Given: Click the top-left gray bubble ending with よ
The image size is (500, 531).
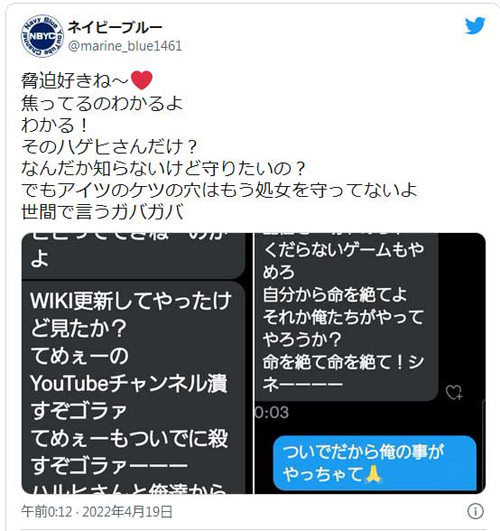Looking at the screenshot, I should (x=133, y=256).
